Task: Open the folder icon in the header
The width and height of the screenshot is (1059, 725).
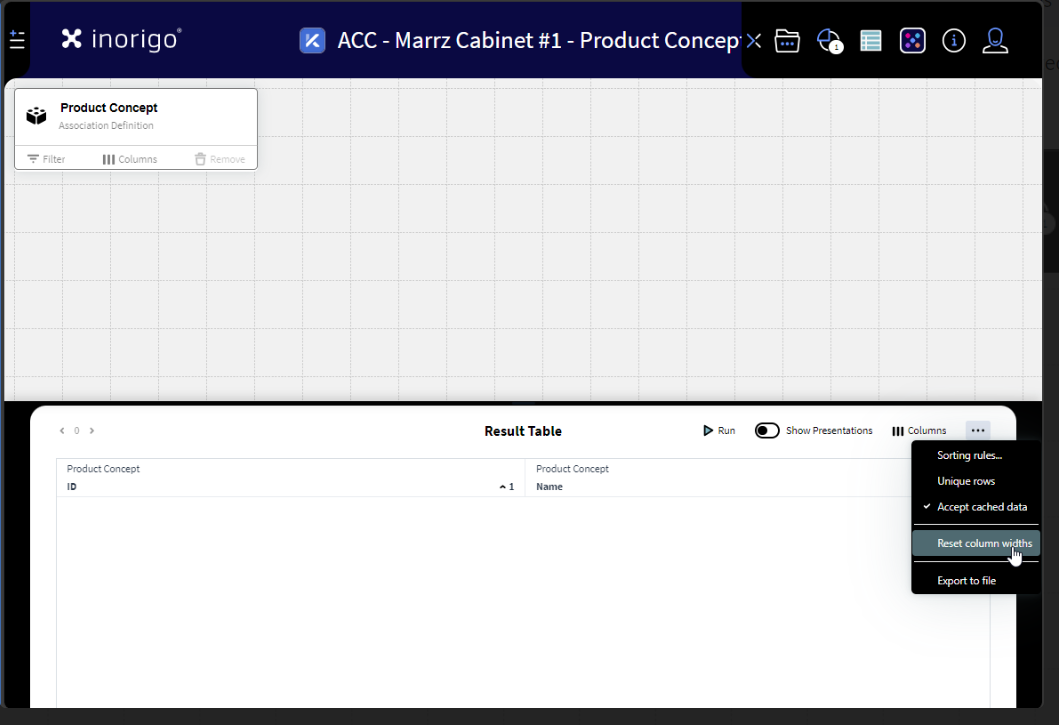Action: coord(787,41)
